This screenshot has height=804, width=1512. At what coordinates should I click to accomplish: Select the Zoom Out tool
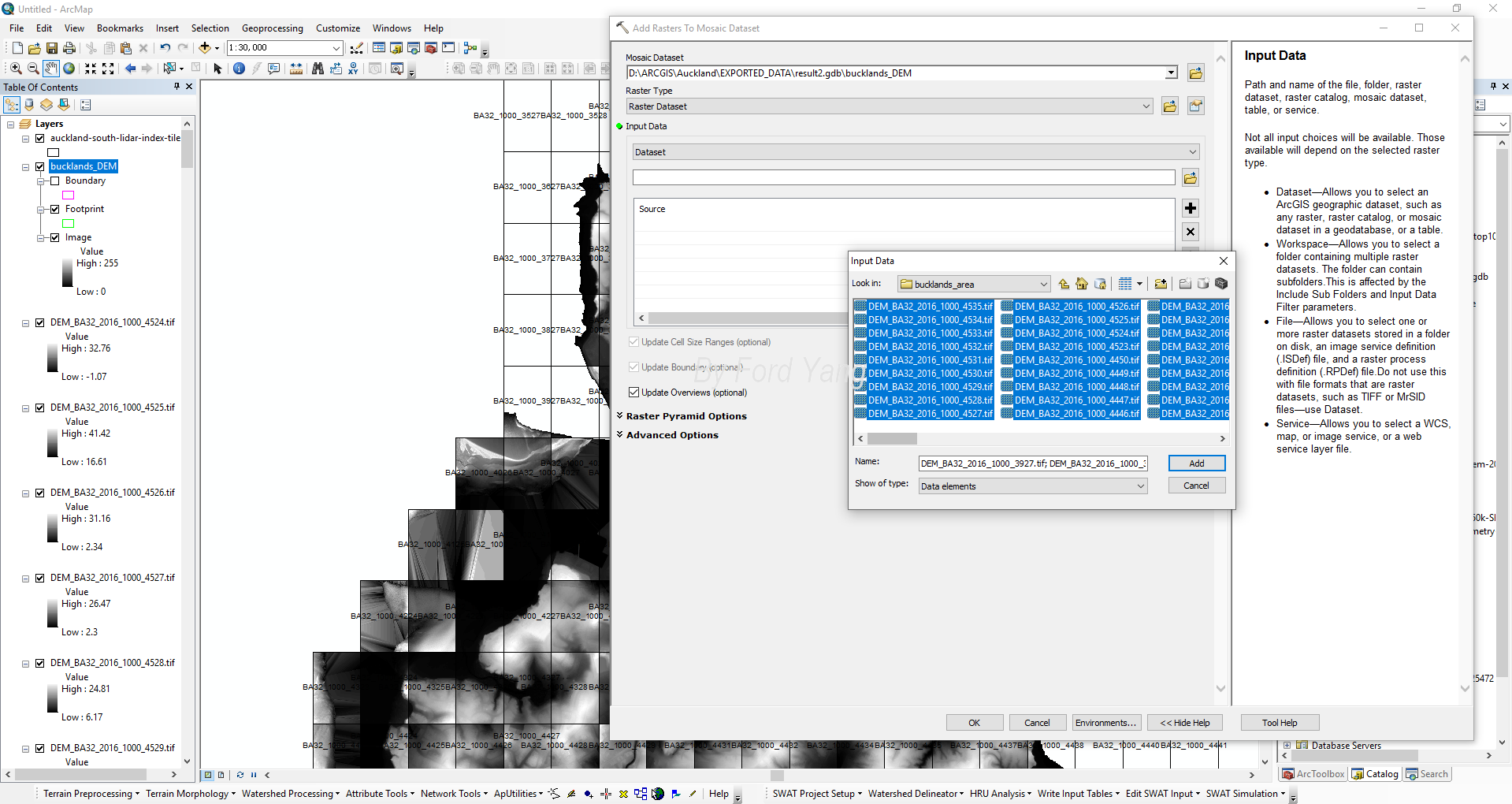(x=33, y=69)
